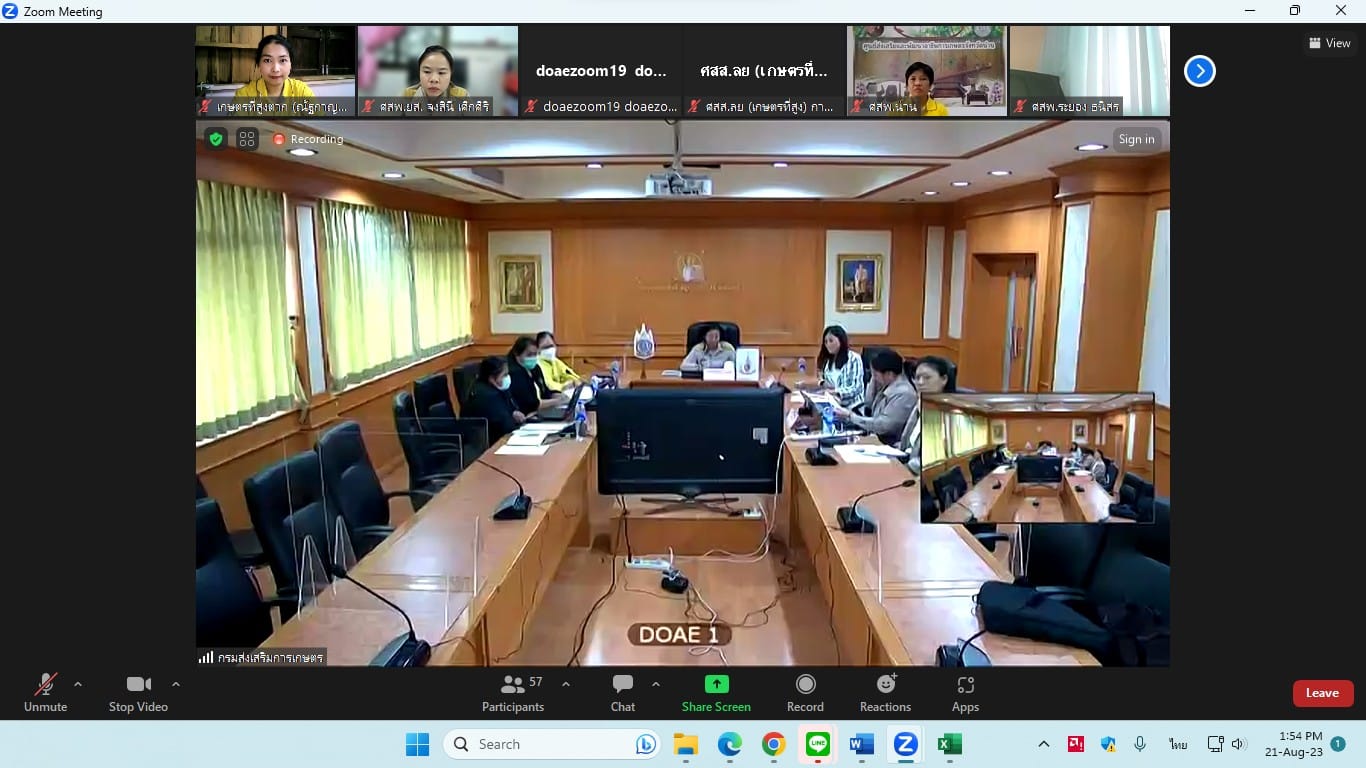Viewport: 1366px width, 768px height.
Task: Click the grid layout icon beside Recording
Action: pyautogui.click(x=247, y=139)
